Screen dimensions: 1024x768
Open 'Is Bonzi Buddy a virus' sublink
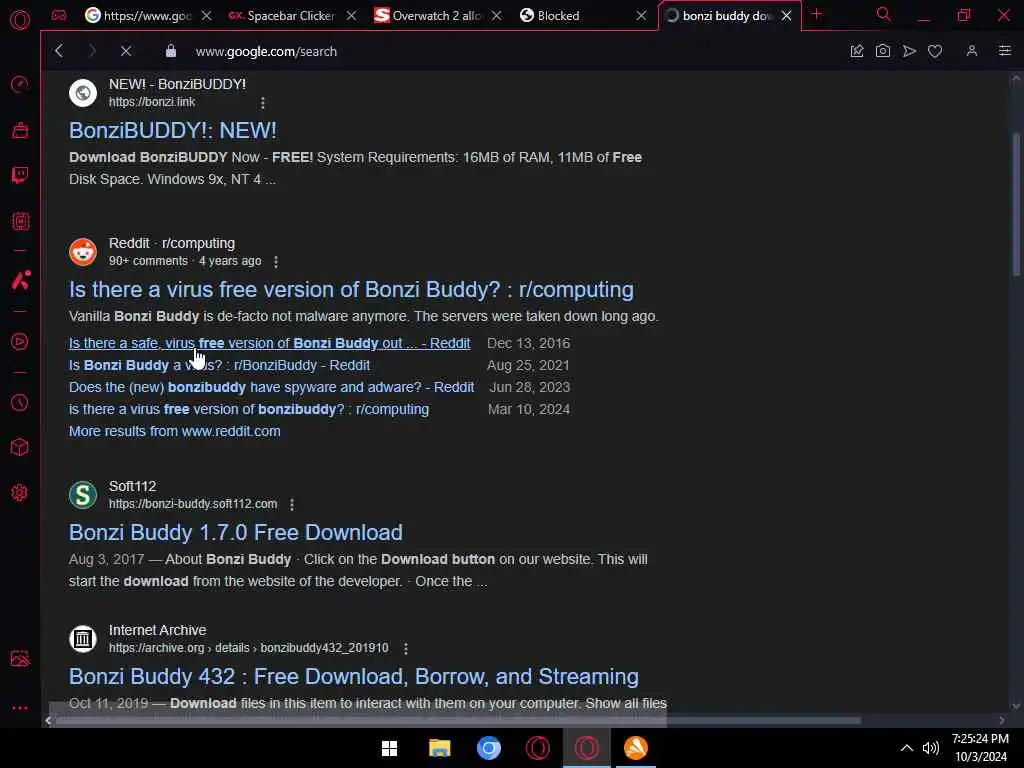pyautogui.click(x=219, y=365)
